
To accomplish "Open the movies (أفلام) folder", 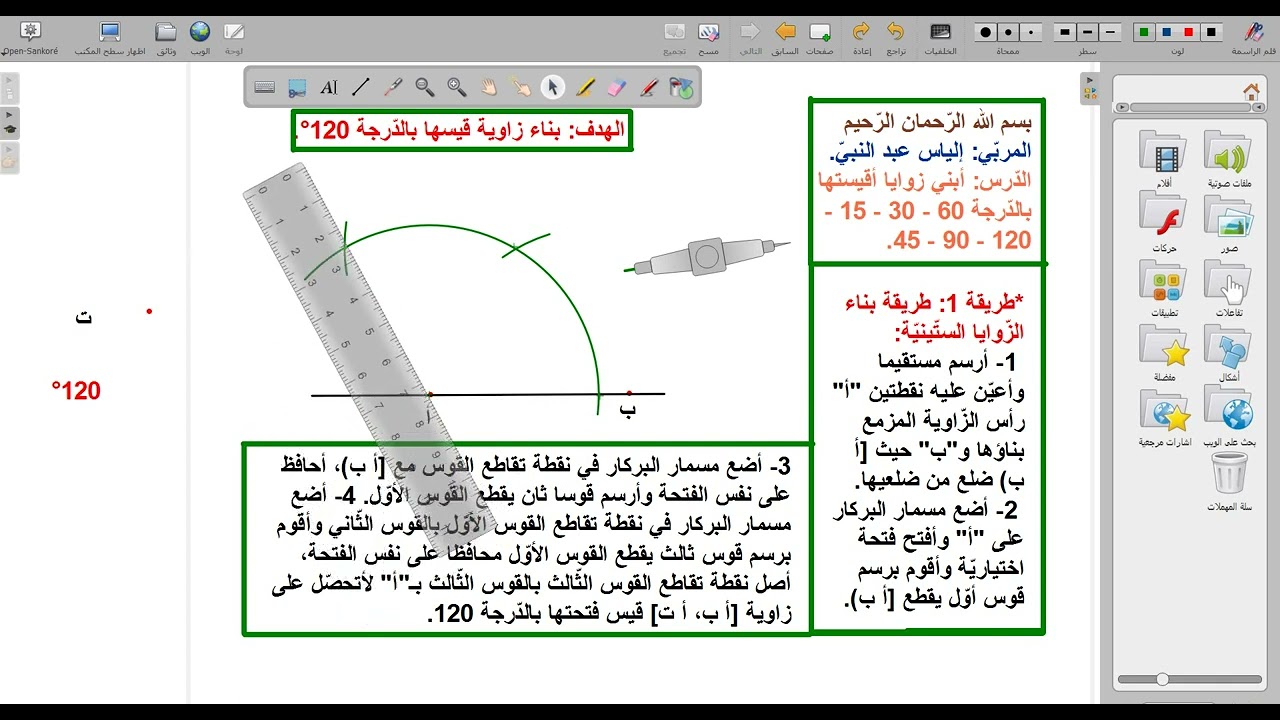I will tap(1163, 158).
